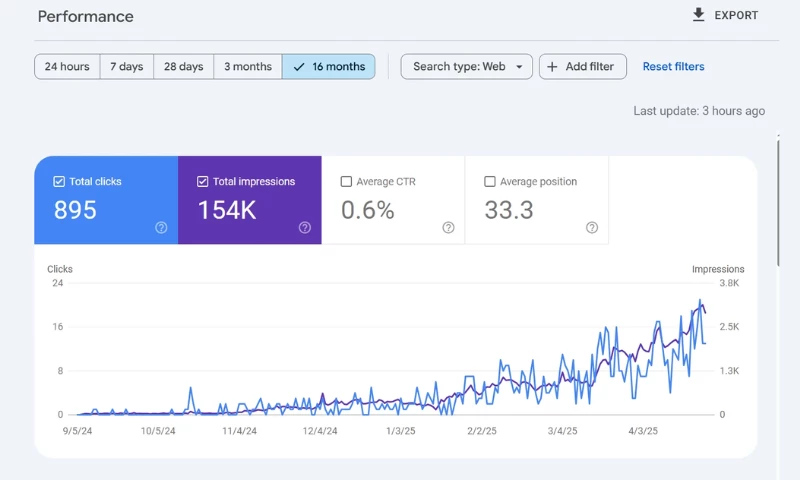Uncheck the Total impressions checkbox

tap(203, 182)
